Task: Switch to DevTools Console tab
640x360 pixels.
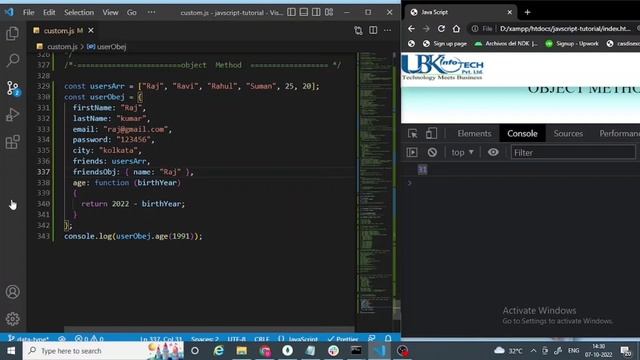Action: 522,133
